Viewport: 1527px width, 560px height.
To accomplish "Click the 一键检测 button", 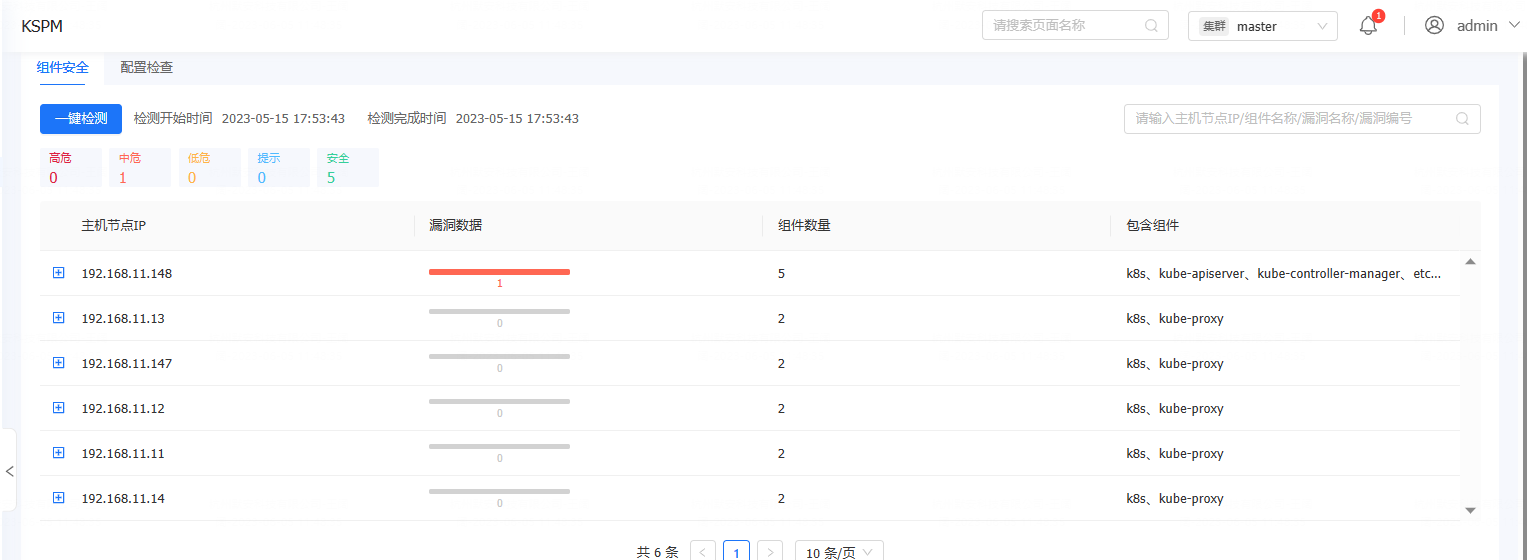I will coord(81,119).
